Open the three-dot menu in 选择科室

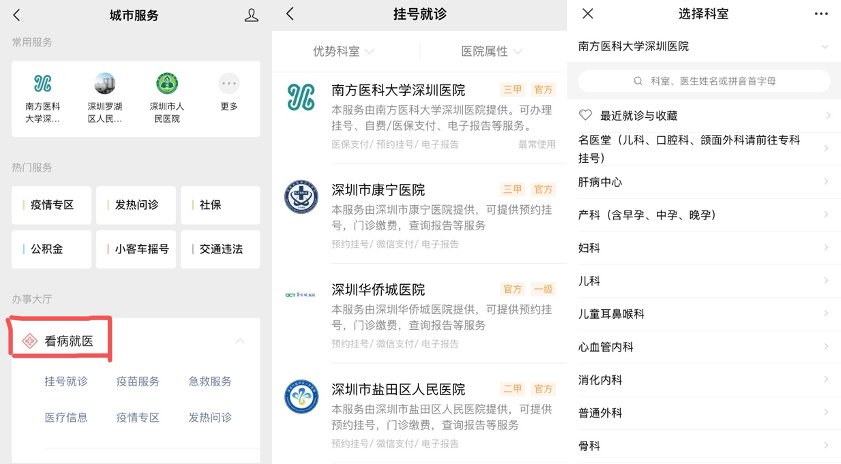821,14
